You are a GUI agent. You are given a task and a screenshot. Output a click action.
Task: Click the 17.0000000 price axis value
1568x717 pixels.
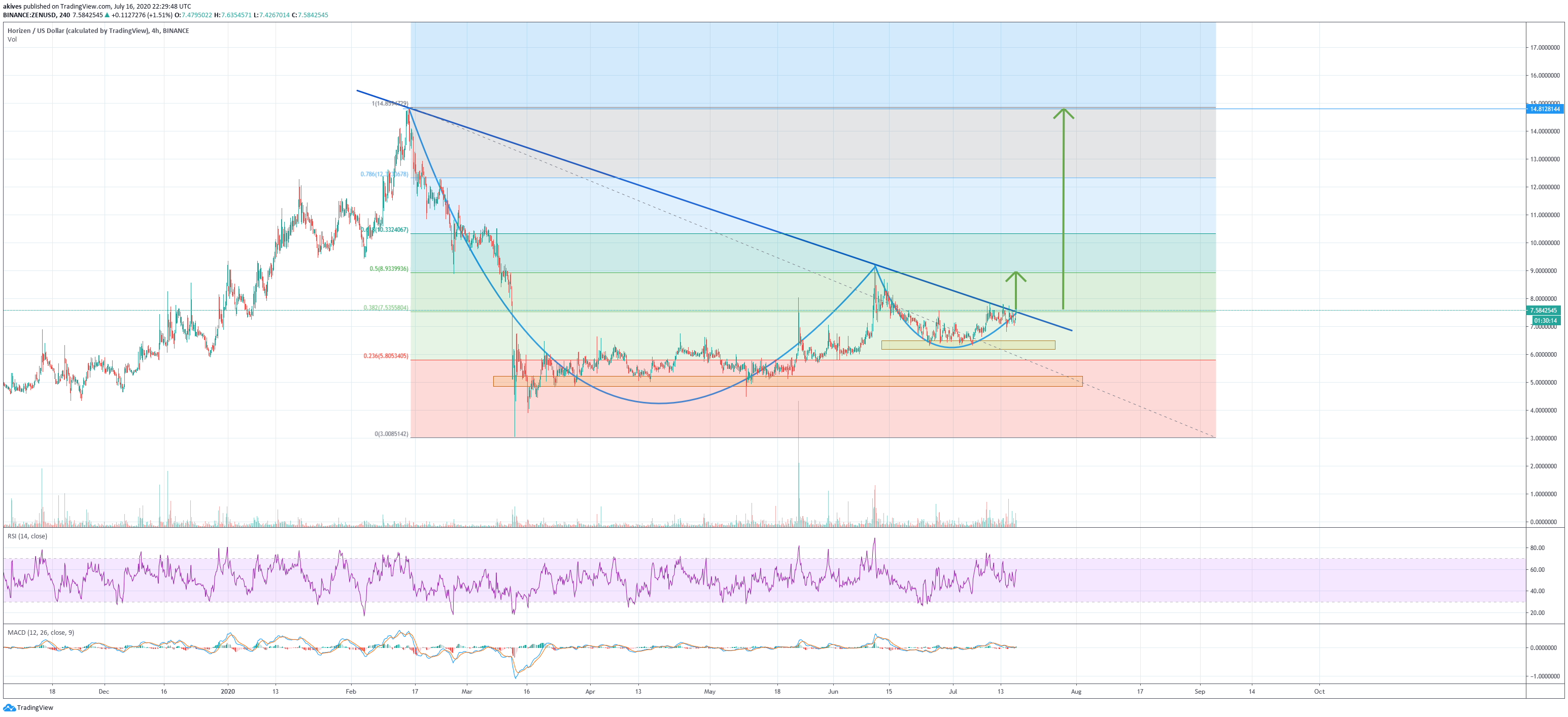(x=1545, y=48)
